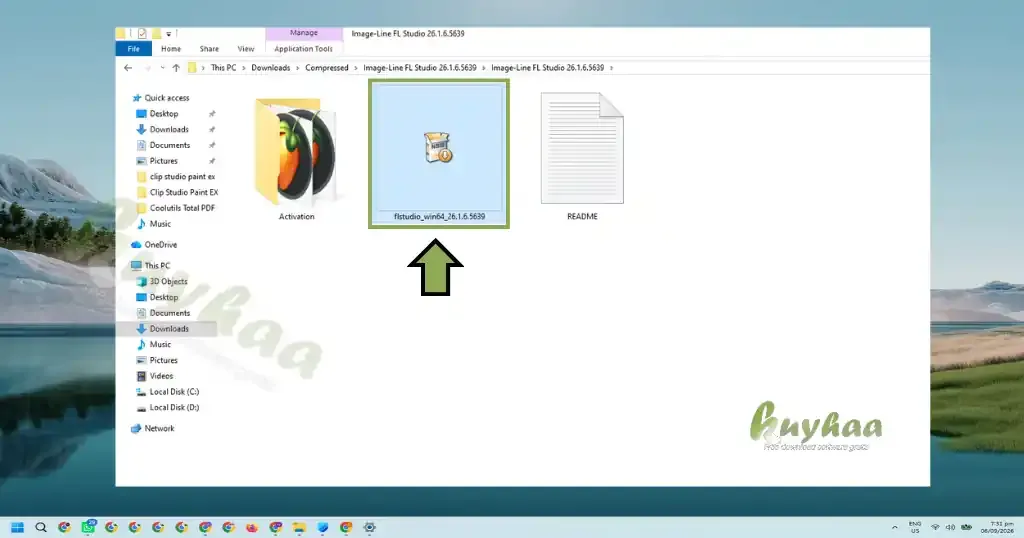This screenshot has width=1024, height=538.
Task: Open the Share ribbon tab
Action: pyautogui.click(x=209, y=49)
